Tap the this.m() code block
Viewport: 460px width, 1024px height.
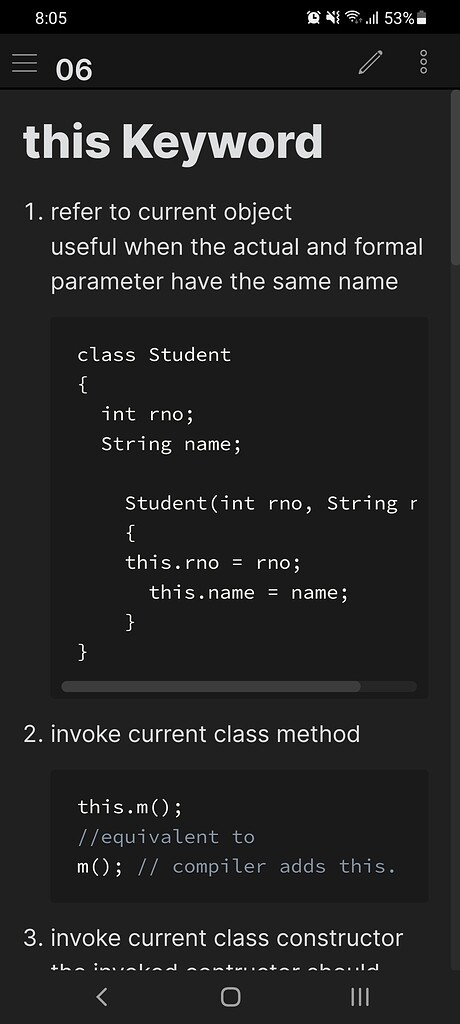pos(239,836)
